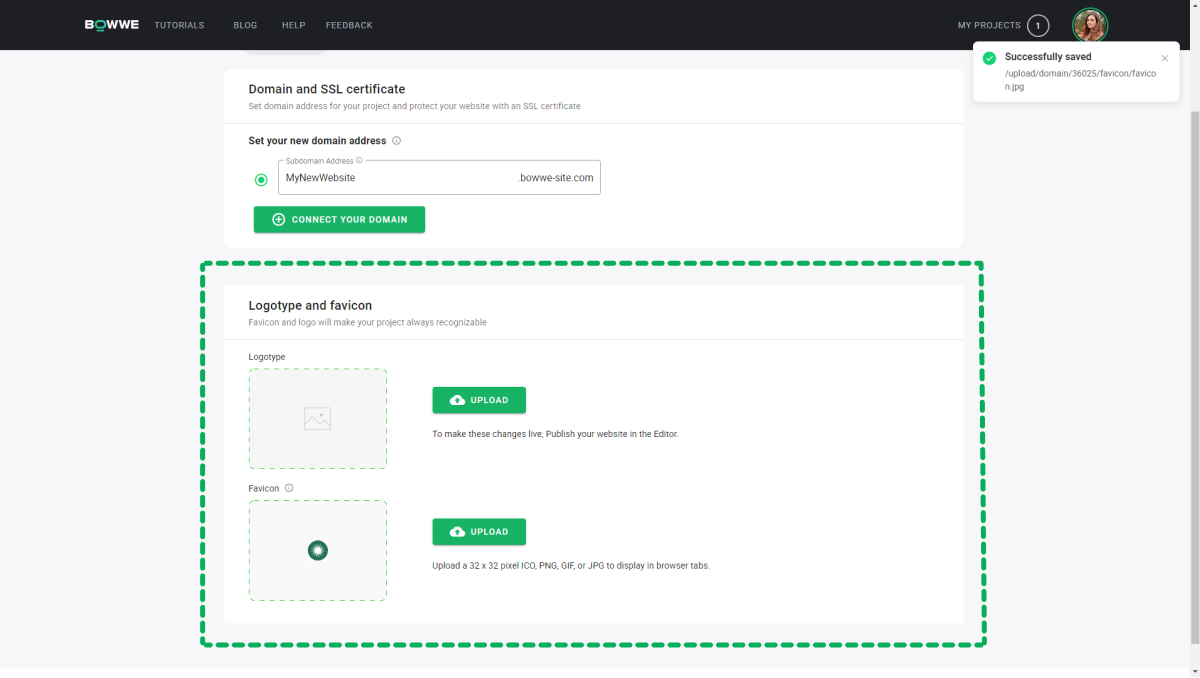Click Connect Your Domain button
Viewport: 1200px width, 678px height.
click(x=339, y=220)
